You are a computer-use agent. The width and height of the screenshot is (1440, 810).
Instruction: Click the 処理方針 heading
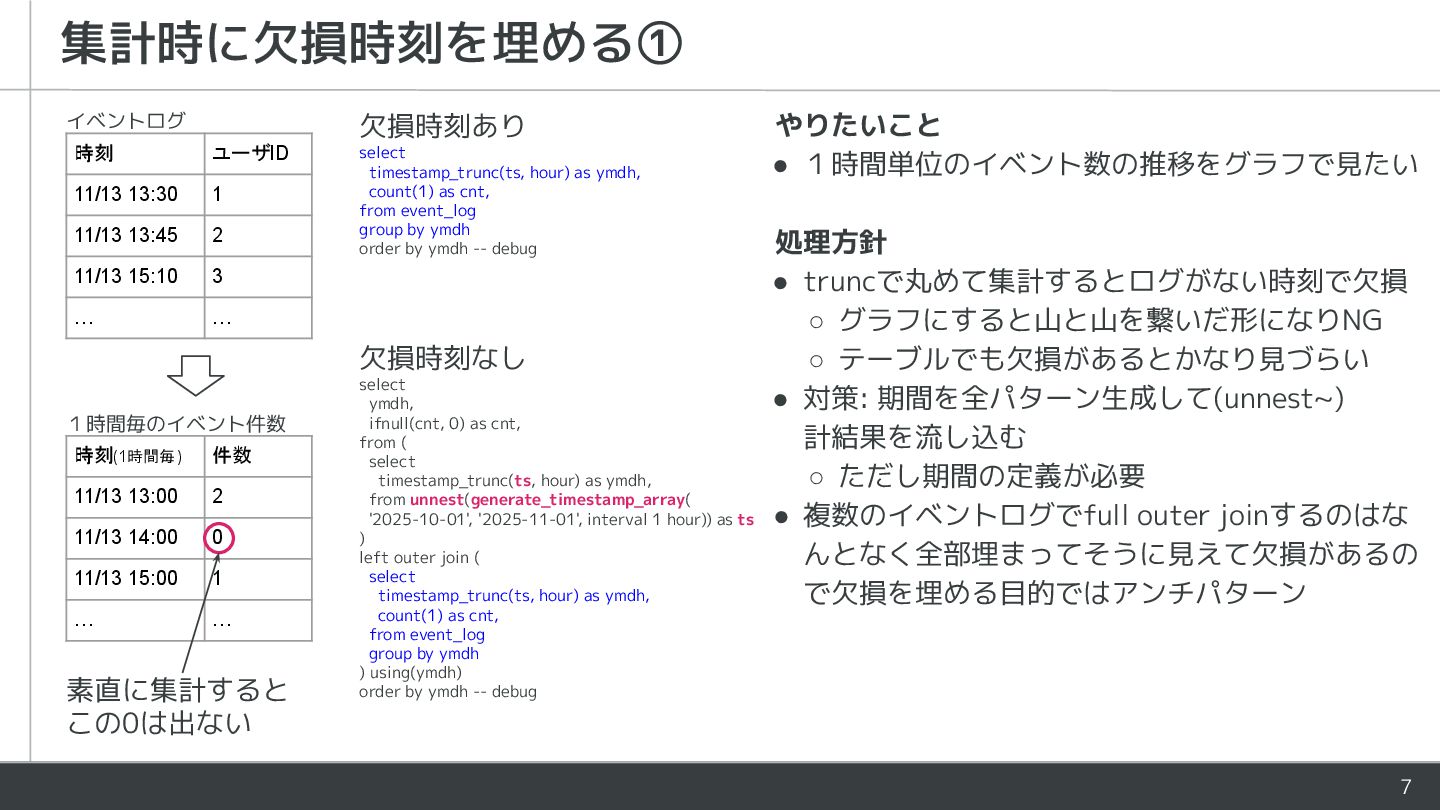click(x=831, y=242)
